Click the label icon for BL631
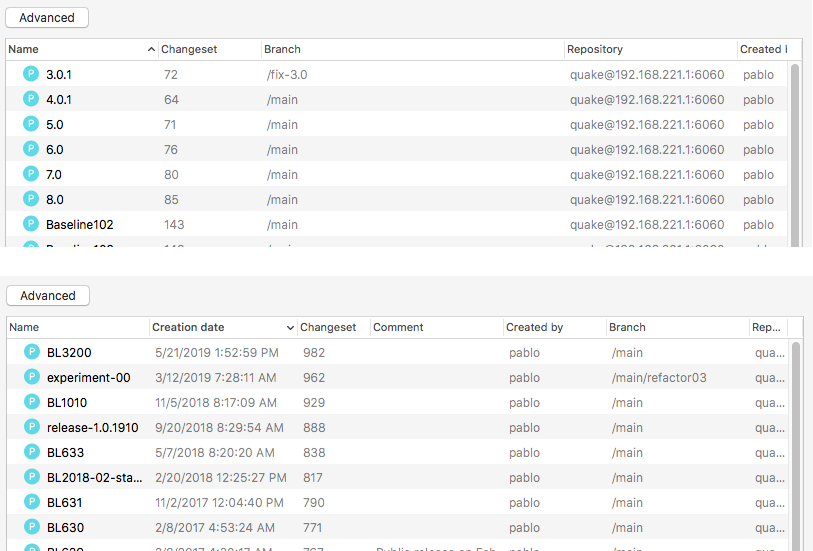 point(32,502)
